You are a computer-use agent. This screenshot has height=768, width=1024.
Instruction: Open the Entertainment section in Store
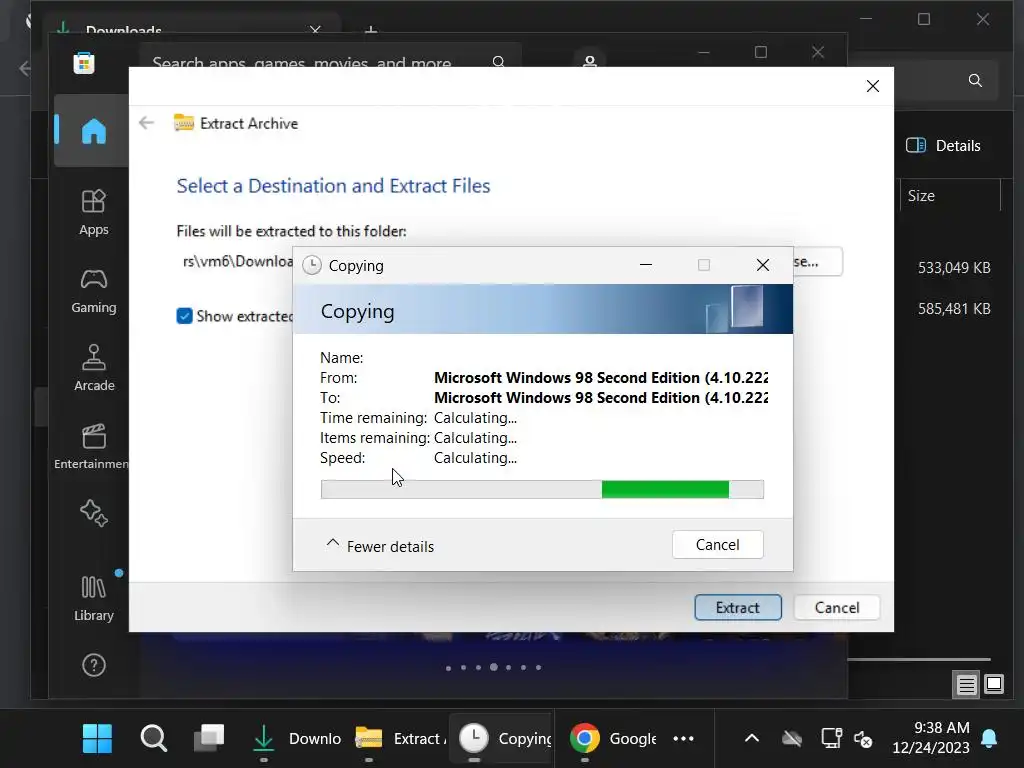pyautogui.click(x=92, y=447)
